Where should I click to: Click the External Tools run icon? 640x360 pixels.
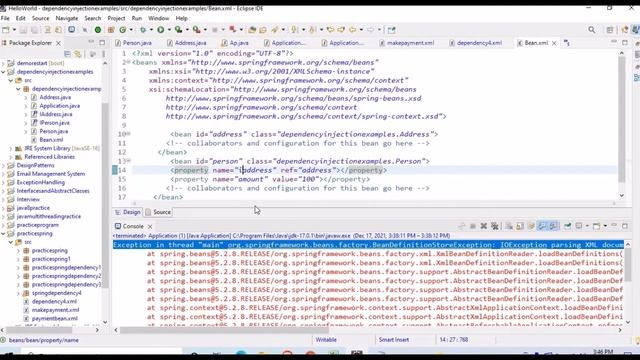point(196,30)
